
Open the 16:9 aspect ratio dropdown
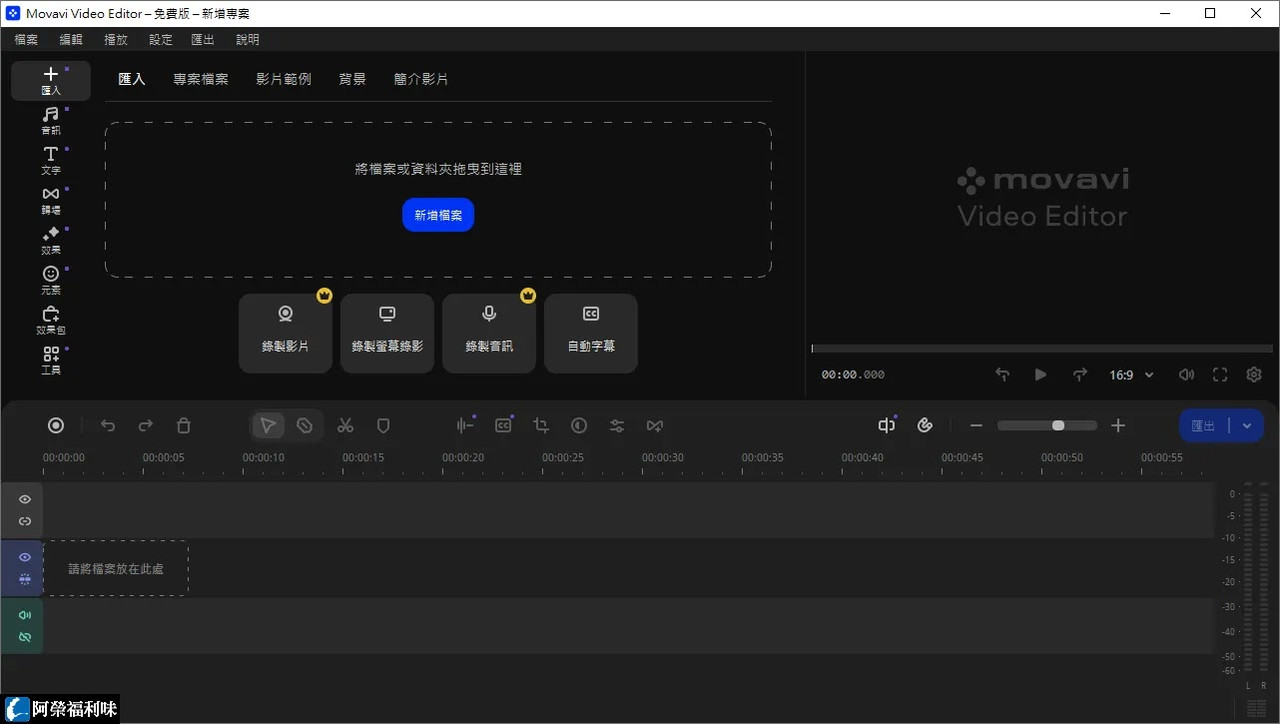(x=1131, y=375)
